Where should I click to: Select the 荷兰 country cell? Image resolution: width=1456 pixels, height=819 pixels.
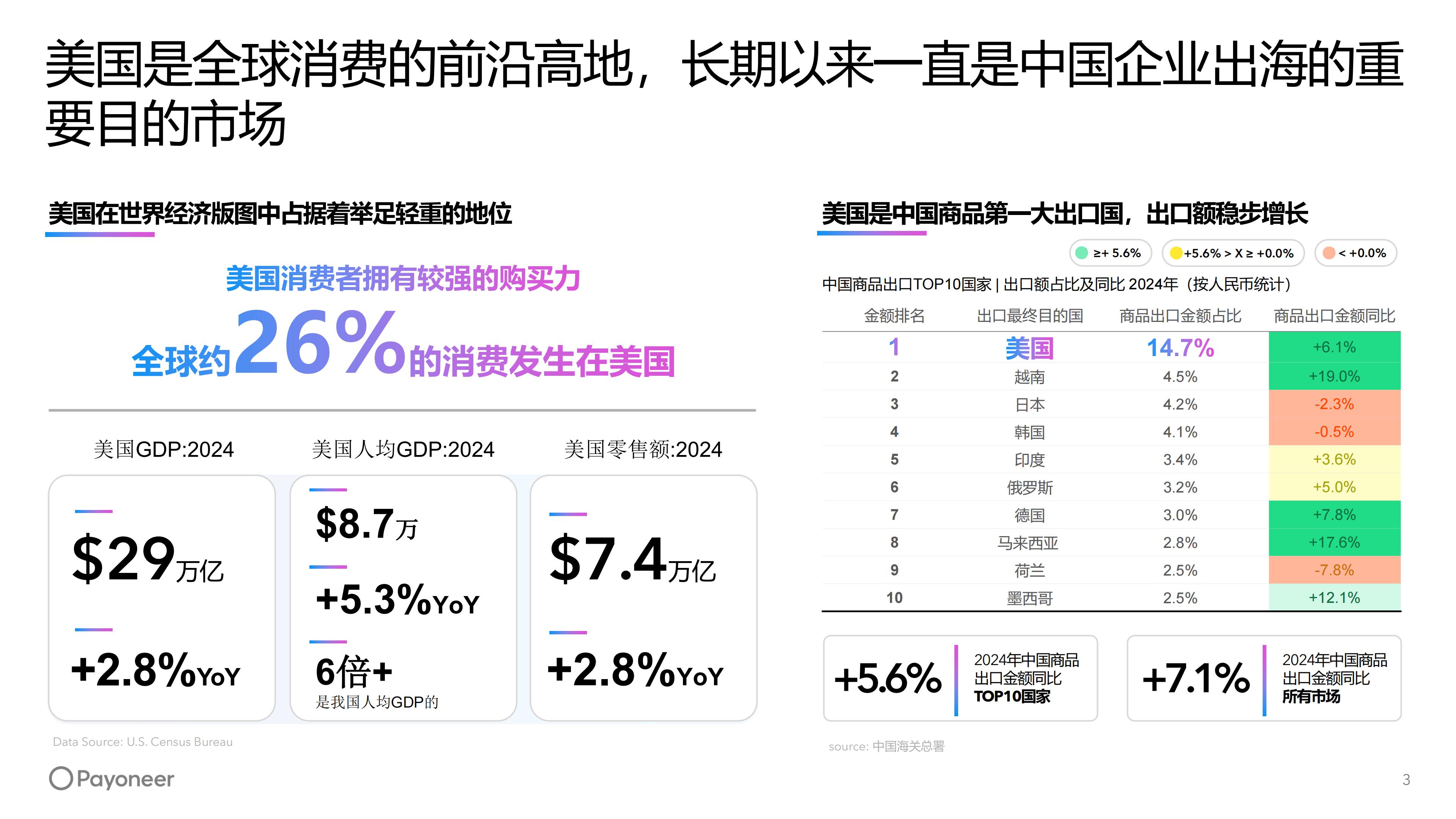[1029, 570]
